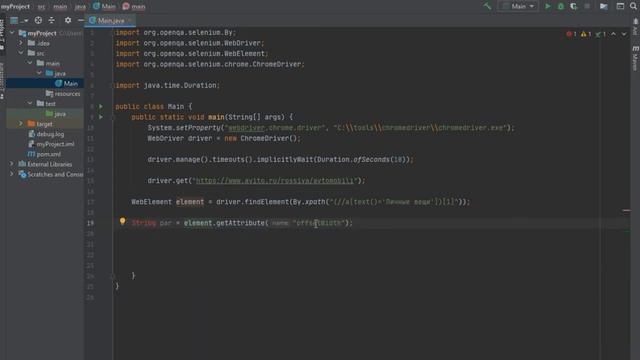The image size is (640, 360).
Task: Select the resources folder
Action: [63, 93]
